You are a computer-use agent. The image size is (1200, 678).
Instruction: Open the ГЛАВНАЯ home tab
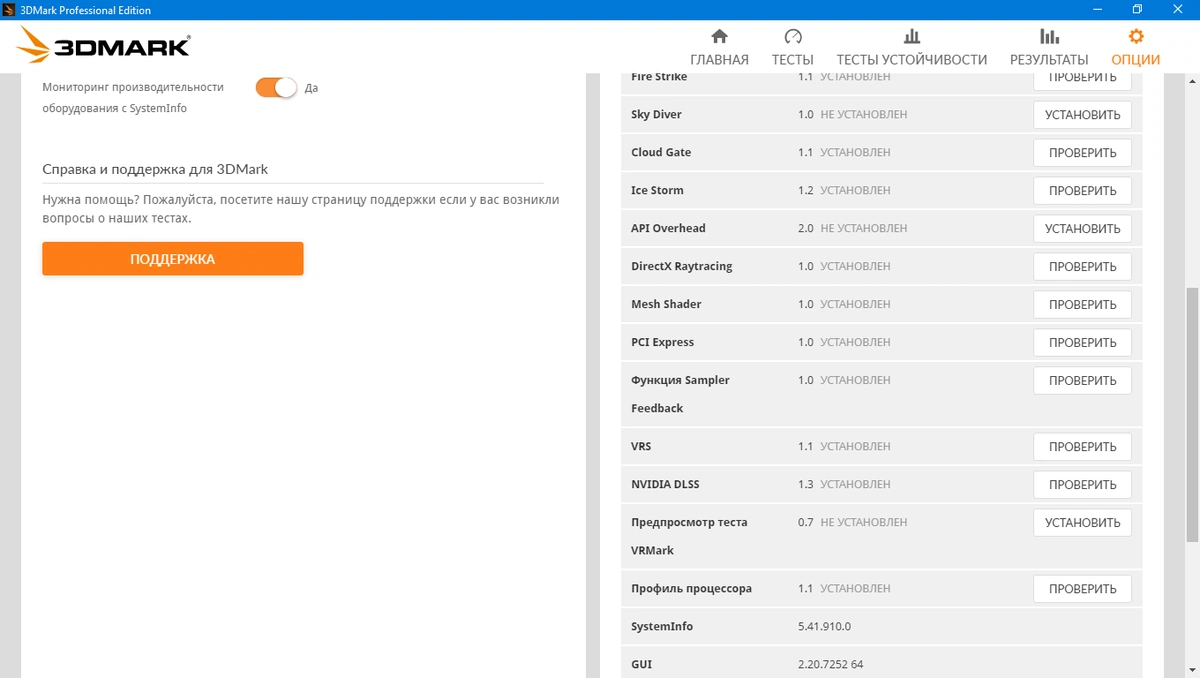719,47
